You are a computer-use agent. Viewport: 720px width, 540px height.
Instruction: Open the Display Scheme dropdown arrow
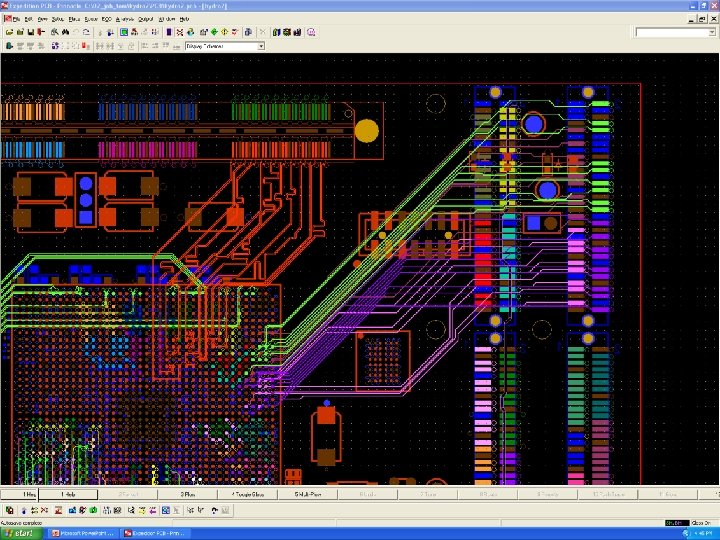pos(261,46)
